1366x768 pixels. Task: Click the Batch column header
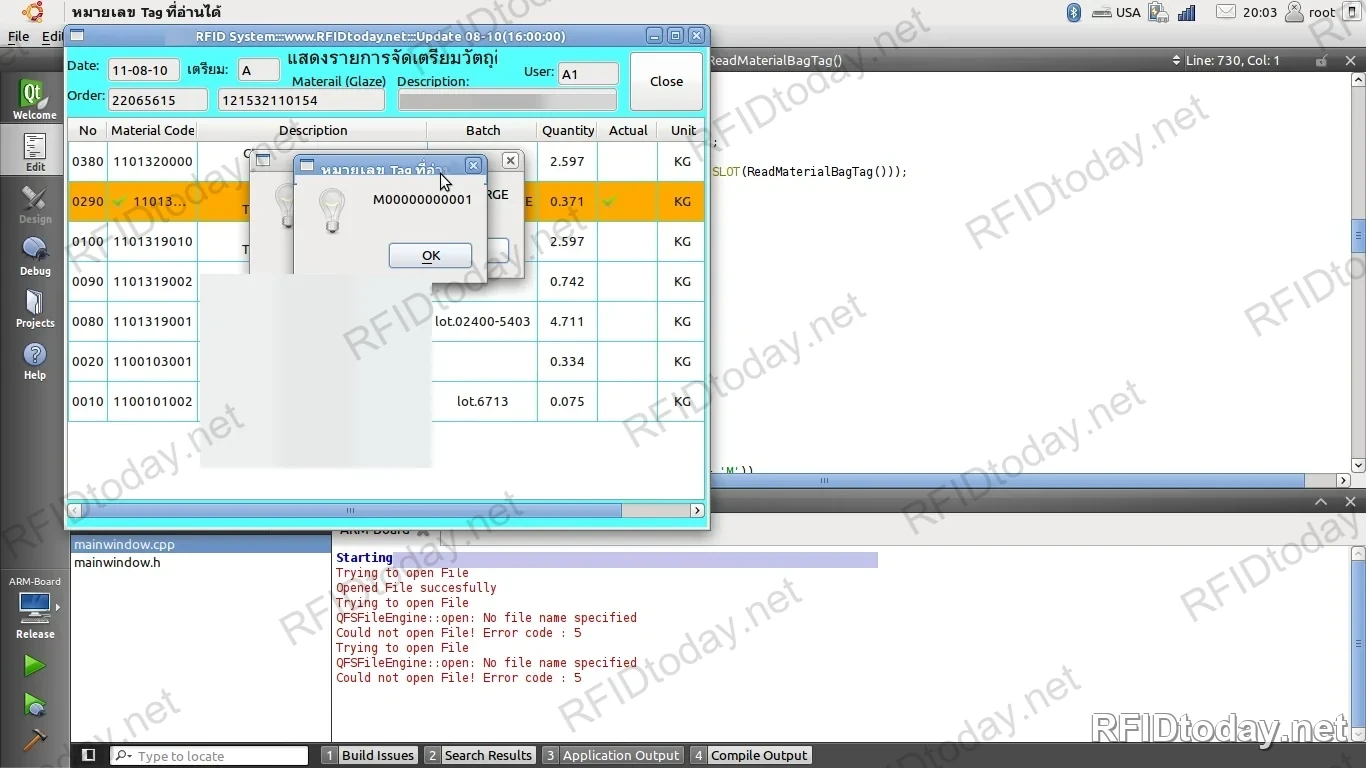483,131
